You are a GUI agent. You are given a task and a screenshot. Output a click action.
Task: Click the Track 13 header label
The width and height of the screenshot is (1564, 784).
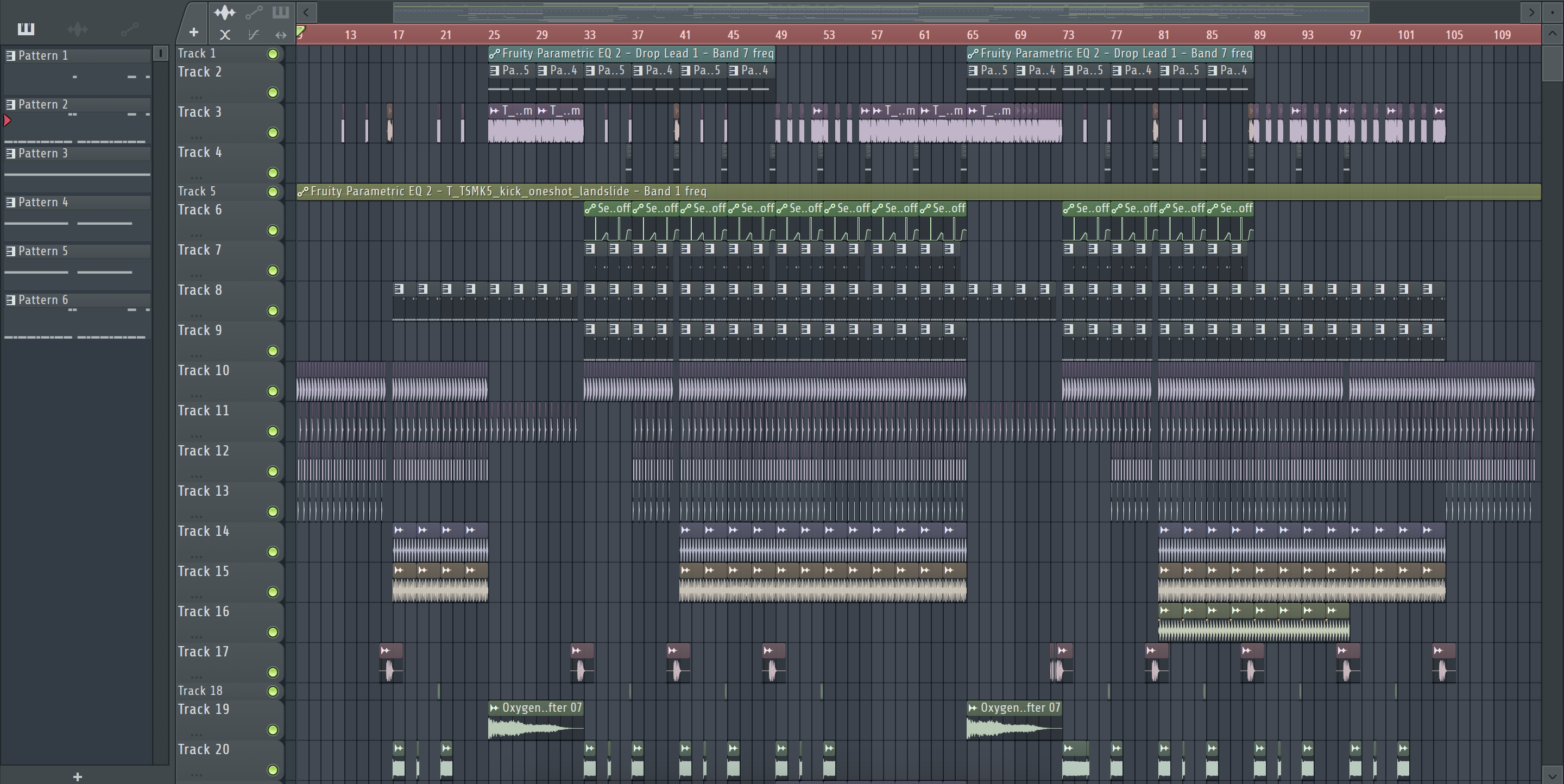[204, 490]
